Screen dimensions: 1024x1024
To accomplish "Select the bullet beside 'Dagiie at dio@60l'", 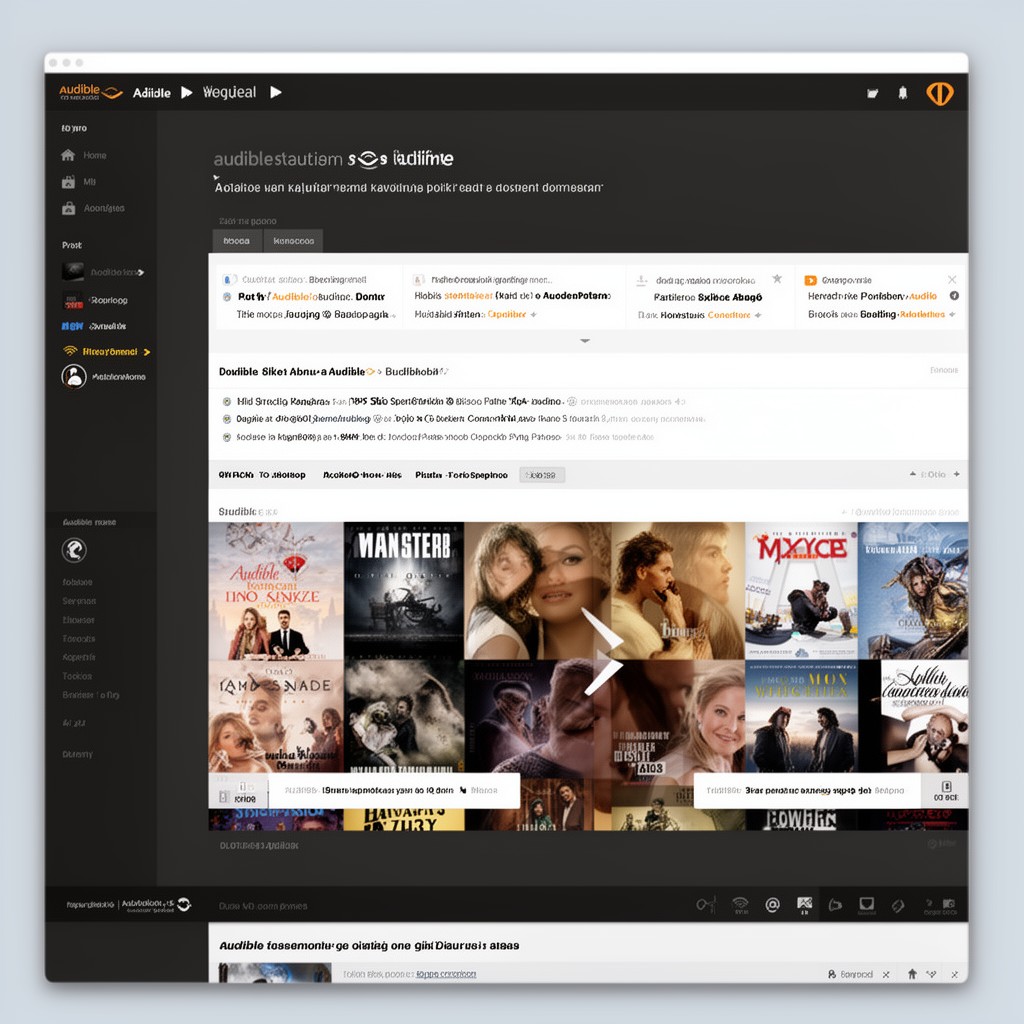I will coord(227,419).
